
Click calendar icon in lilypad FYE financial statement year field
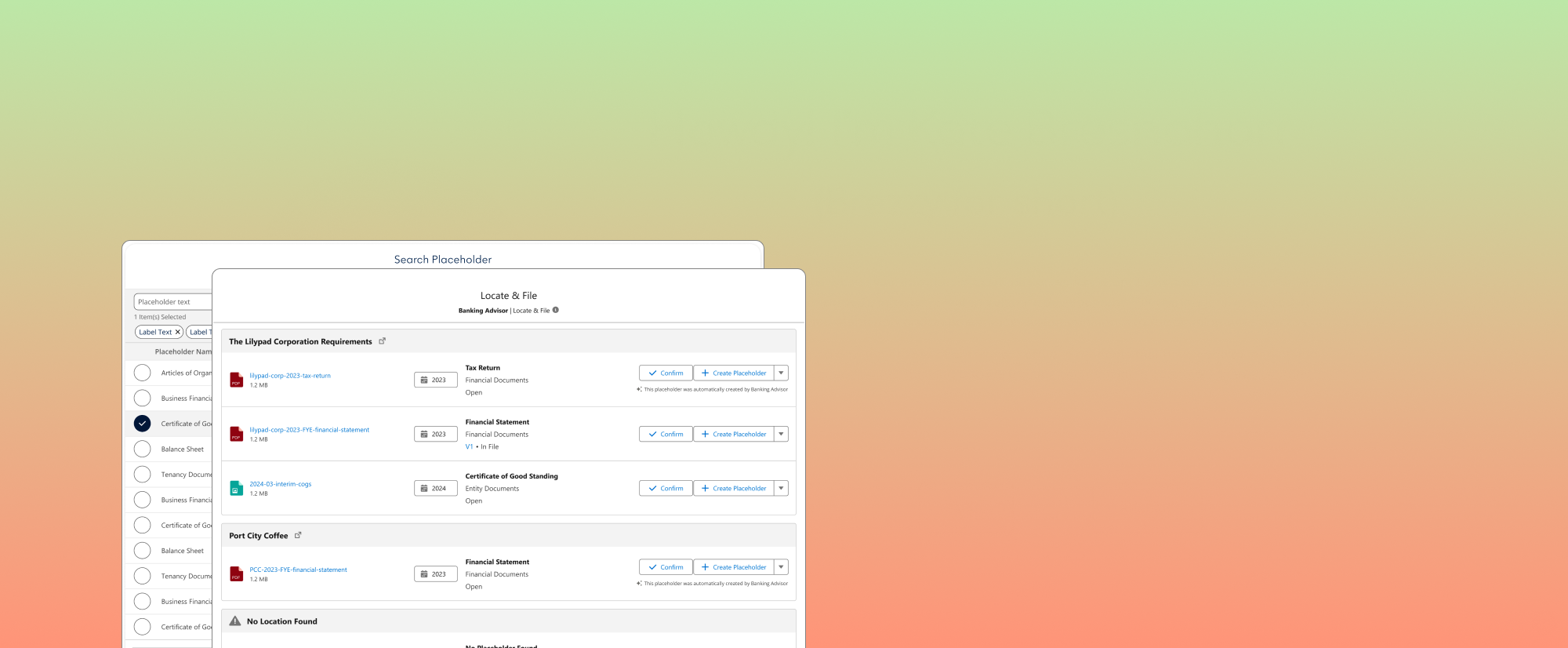click(x=424, y=434)
